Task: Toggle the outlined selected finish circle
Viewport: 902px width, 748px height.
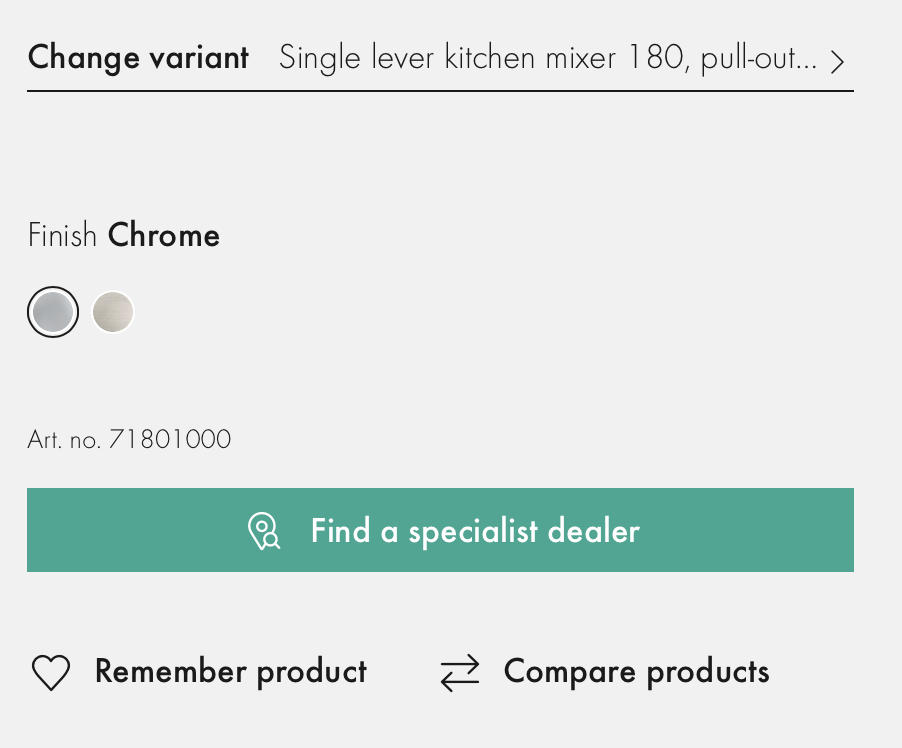Action: tap(53, 312)
